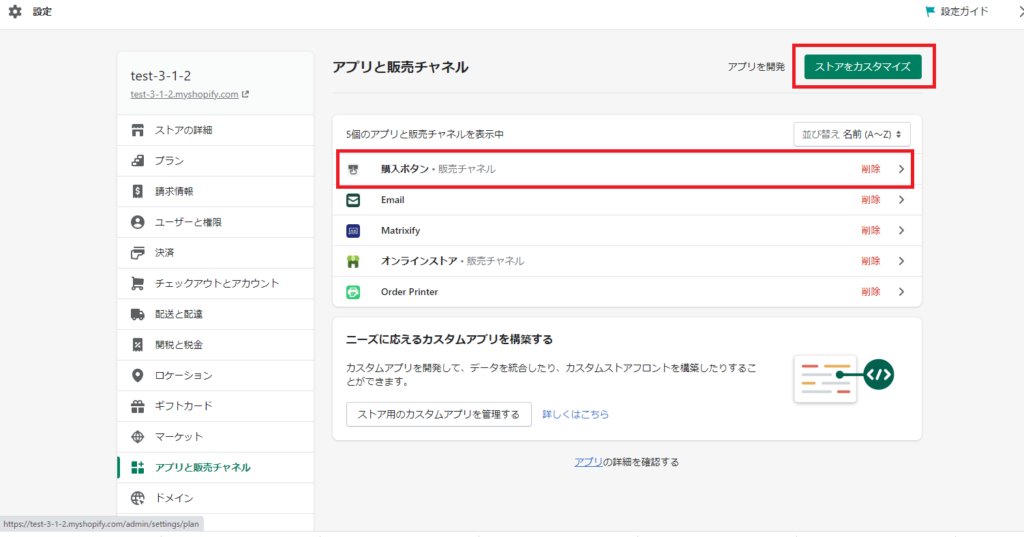Click the Order Printer app icon

353,292
